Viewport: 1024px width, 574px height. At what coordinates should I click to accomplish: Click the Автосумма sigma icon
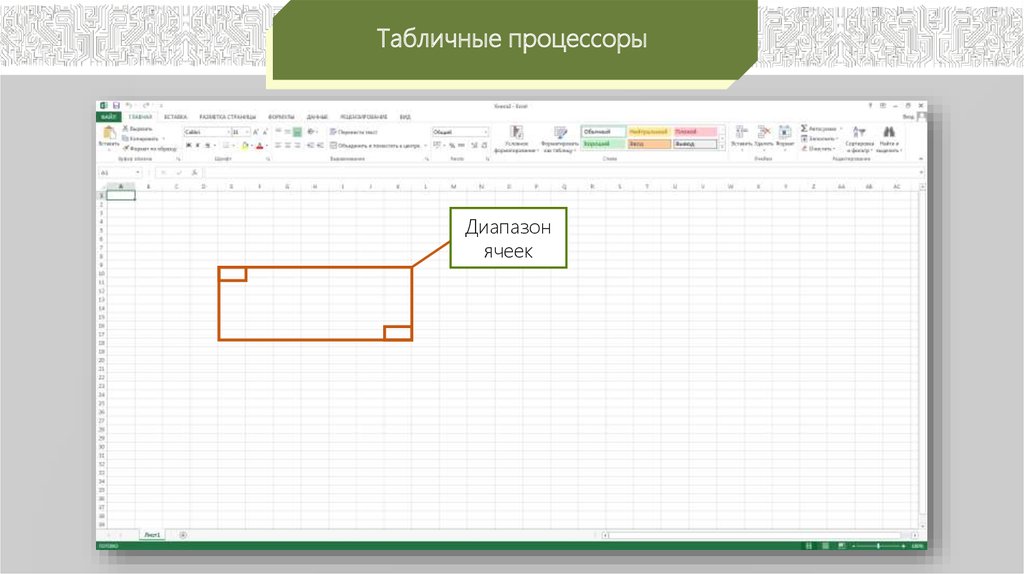[804, 129]
